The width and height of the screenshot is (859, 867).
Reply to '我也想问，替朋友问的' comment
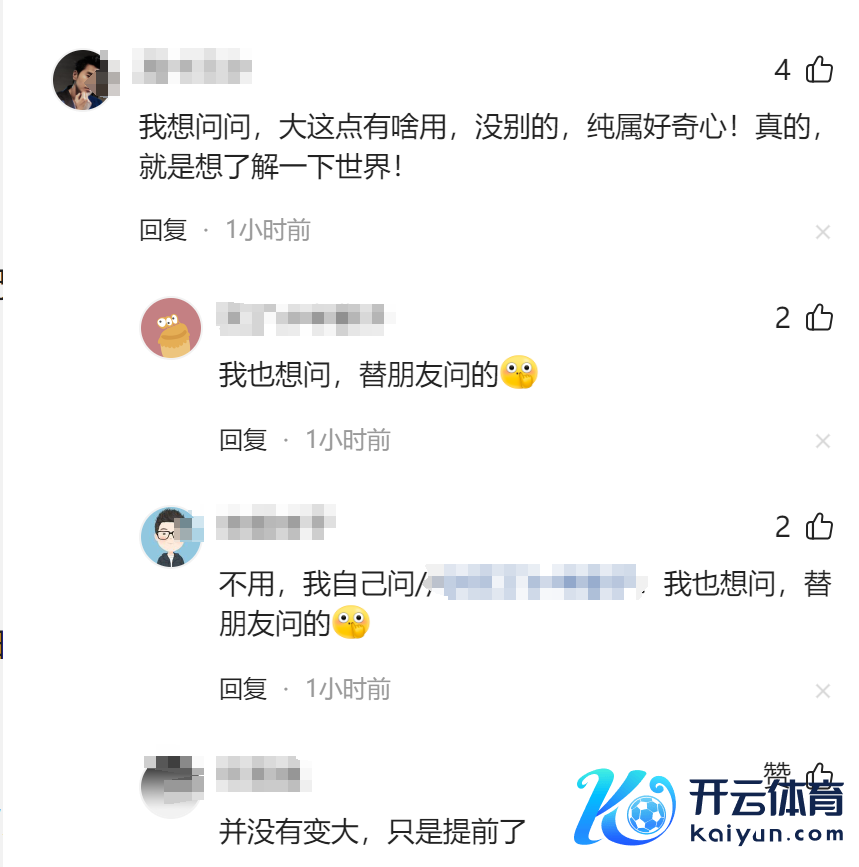tap(243, 440)
